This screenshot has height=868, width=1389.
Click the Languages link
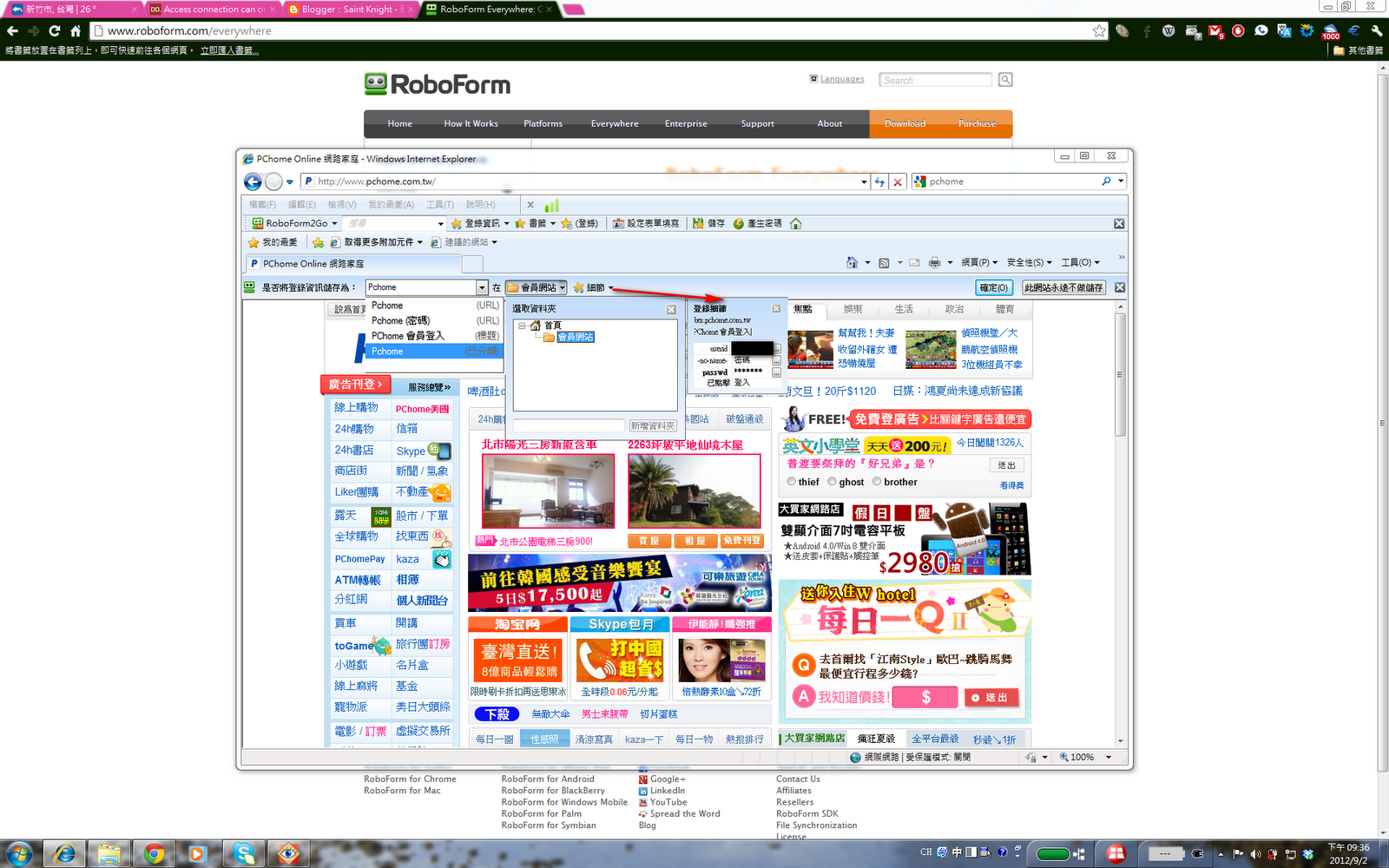(x=842, y=79)
